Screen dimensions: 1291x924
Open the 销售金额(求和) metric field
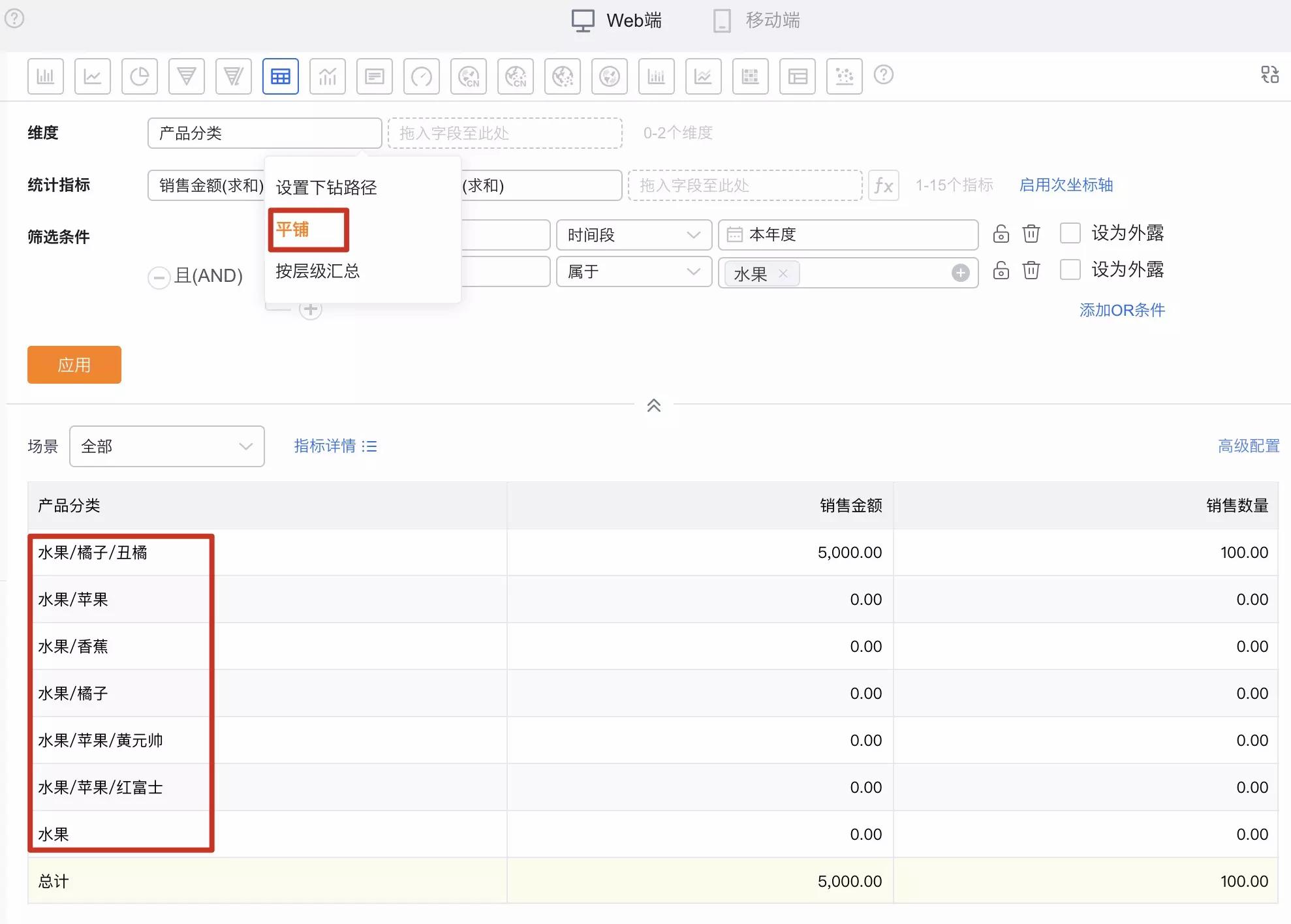206,185
